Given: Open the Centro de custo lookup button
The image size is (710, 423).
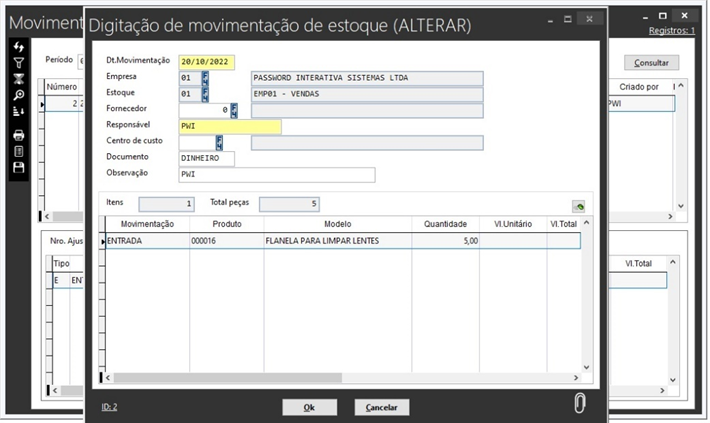Looking at the screenshot, I should click(x=218, y=142).
